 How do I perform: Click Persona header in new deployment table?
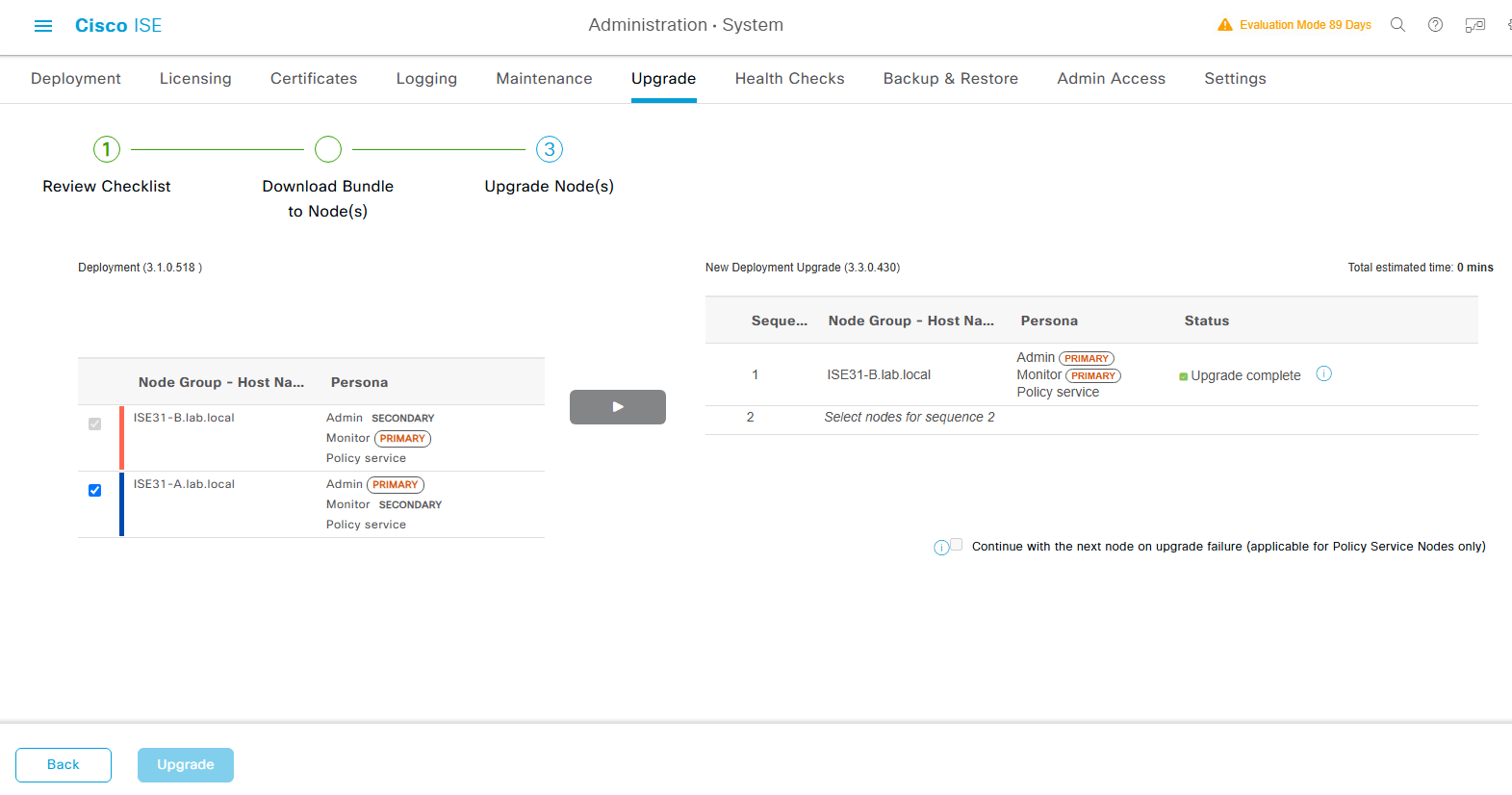click(1049, 321)
